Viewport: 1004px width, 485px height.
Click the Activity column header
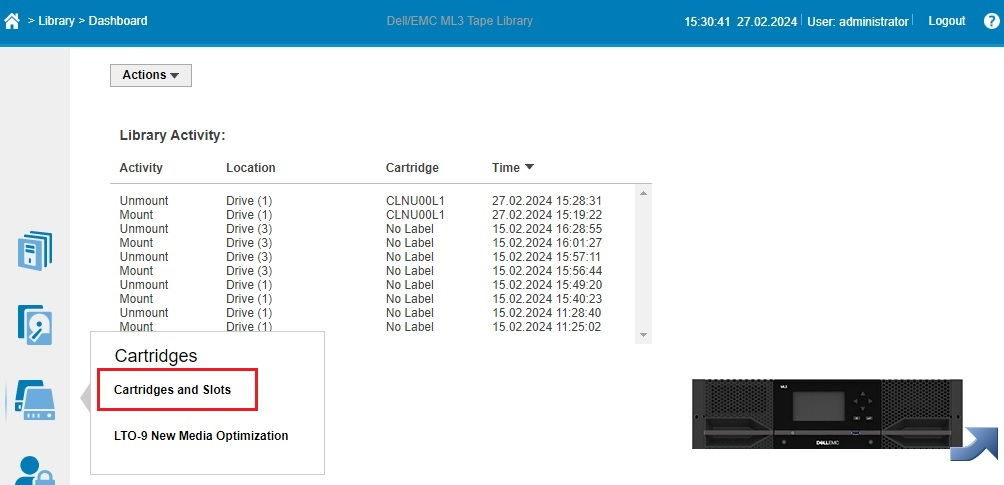tap(141, 168)
